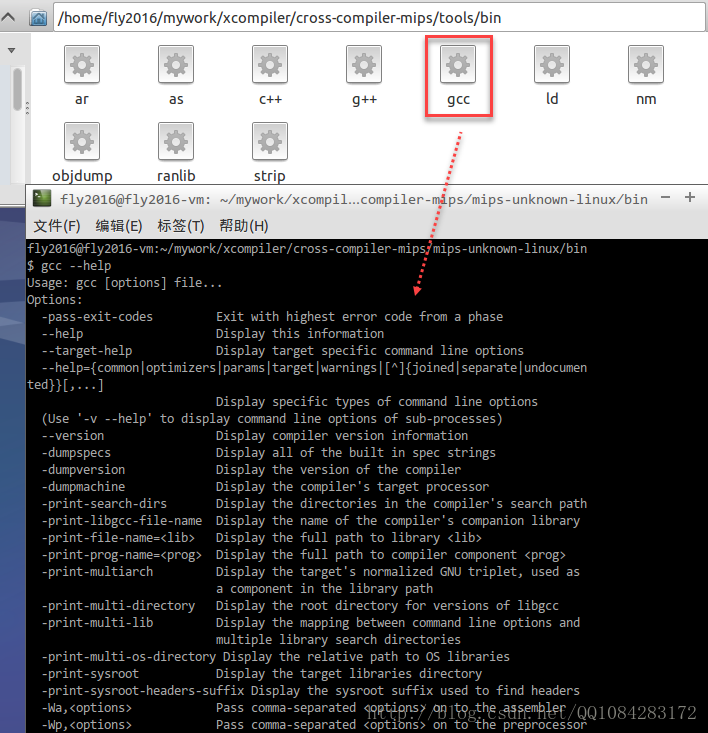Maximize the terminal window with plus button
Screen dimensions: 708x733
(x=690, y=198)
